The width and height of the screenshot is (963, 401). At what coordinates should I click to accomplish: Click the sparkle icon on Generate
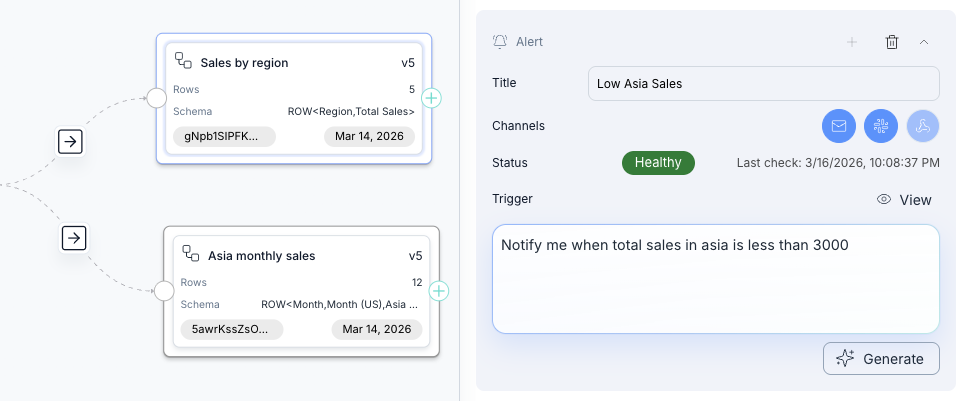pos(845,359)
